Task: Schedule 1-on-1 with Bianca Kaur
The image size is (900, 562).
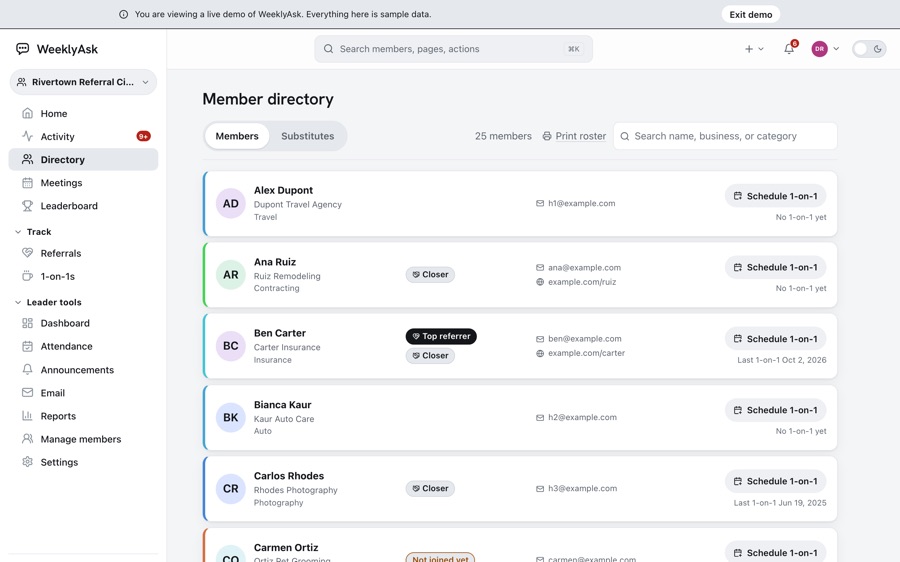Action: [x=775, y=410]
